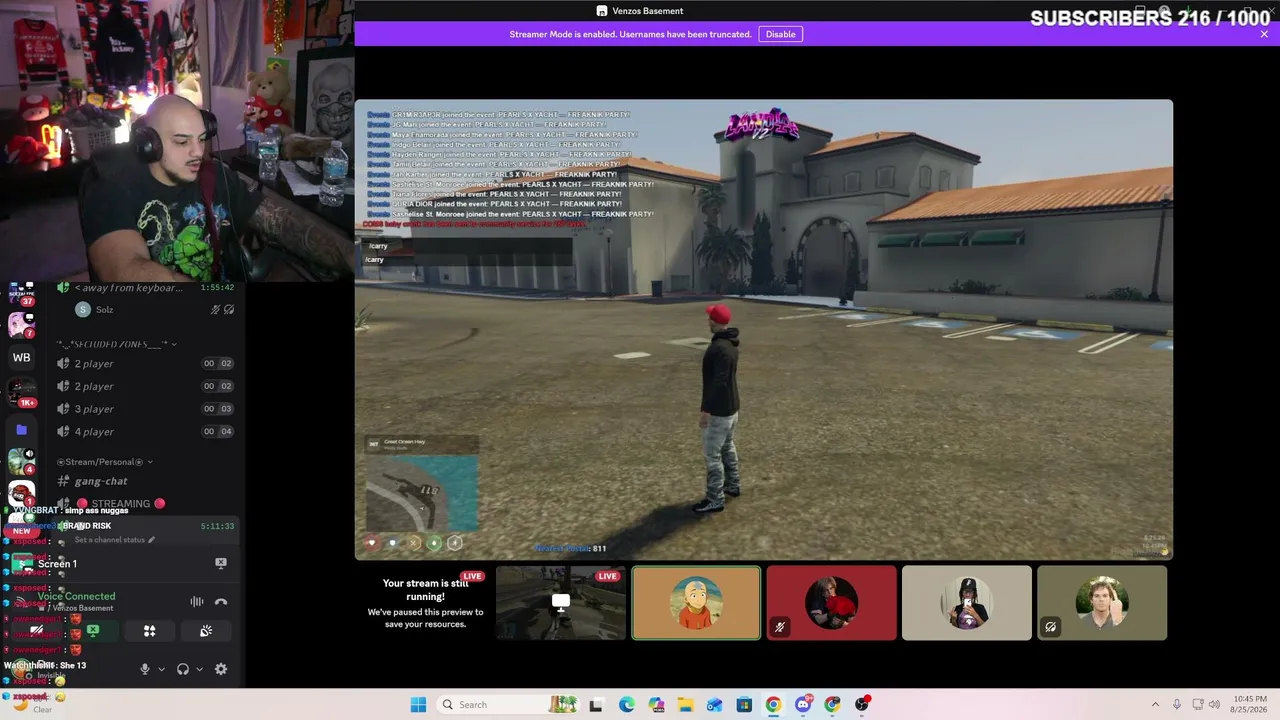Open the server with 4 notifications
1280x720 pixels.
point(21,462)
